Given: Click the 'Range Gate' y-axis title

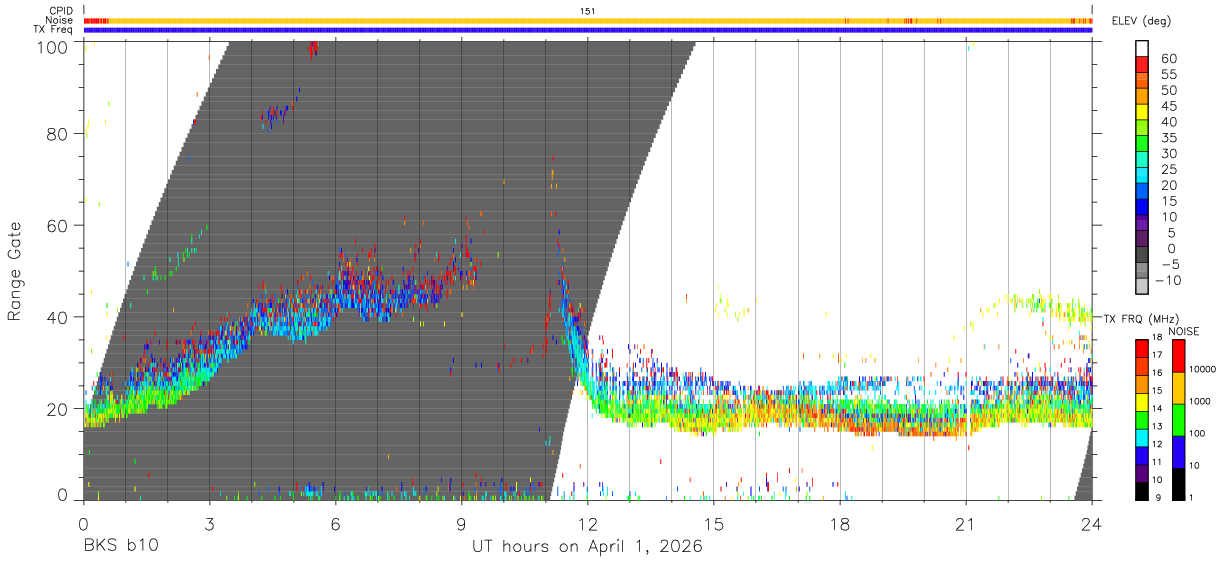Looking at the screenshot, I should click(15, 271).
